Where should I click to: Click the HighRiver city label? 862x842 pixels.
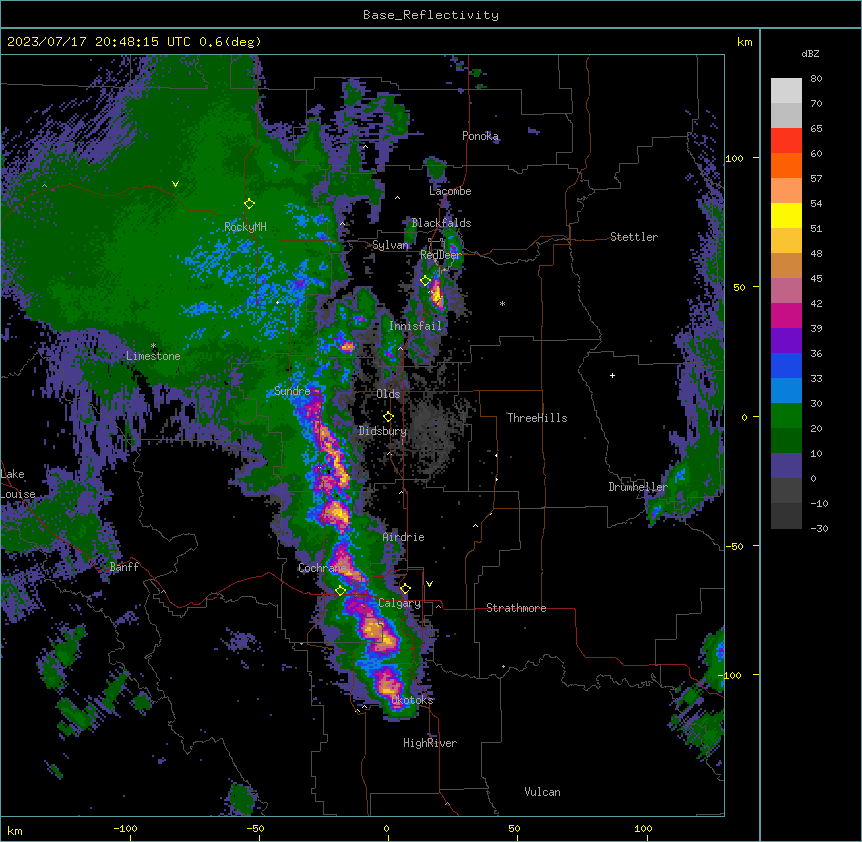tap(430, 743)
